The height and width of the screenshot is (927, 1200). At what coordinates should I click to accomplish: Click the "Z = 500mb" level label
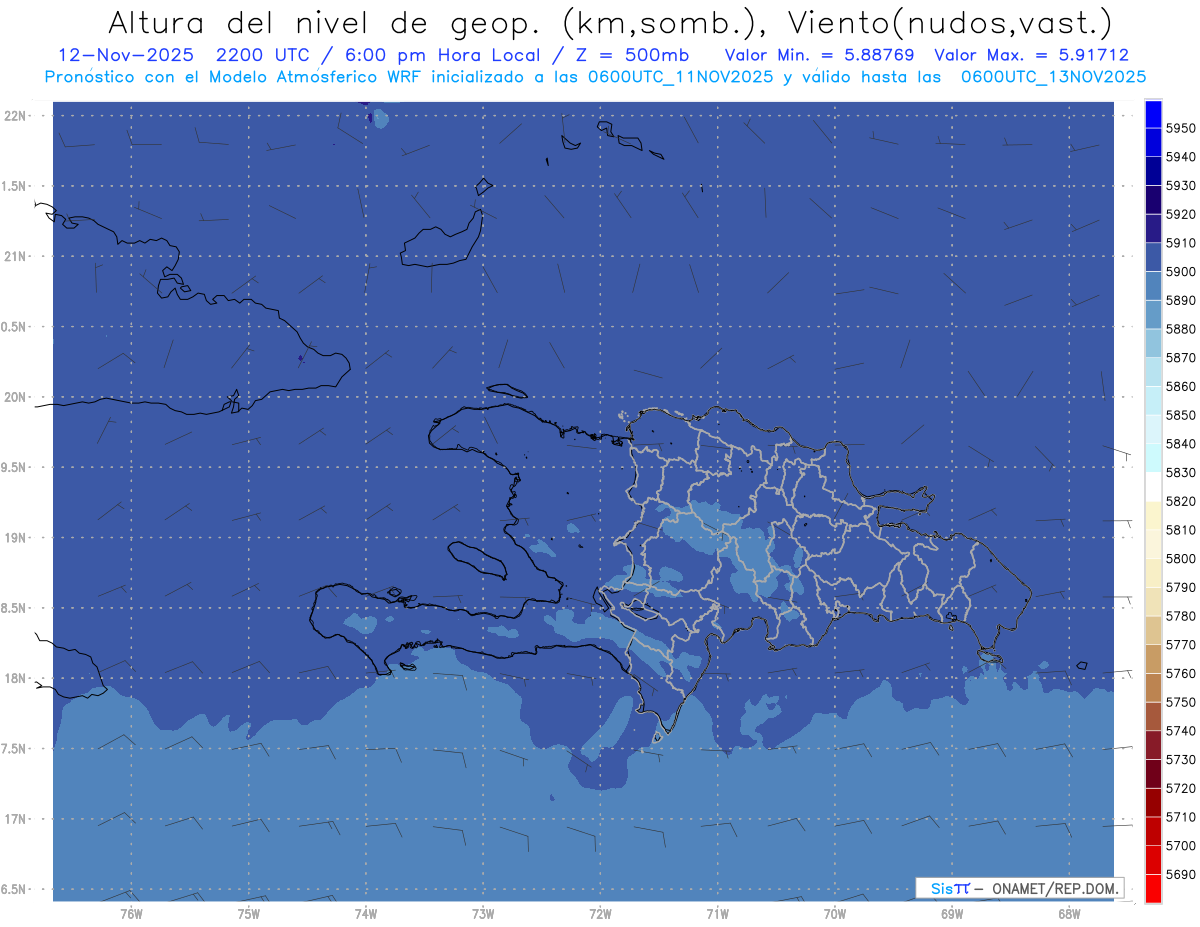tap(632, 55)
